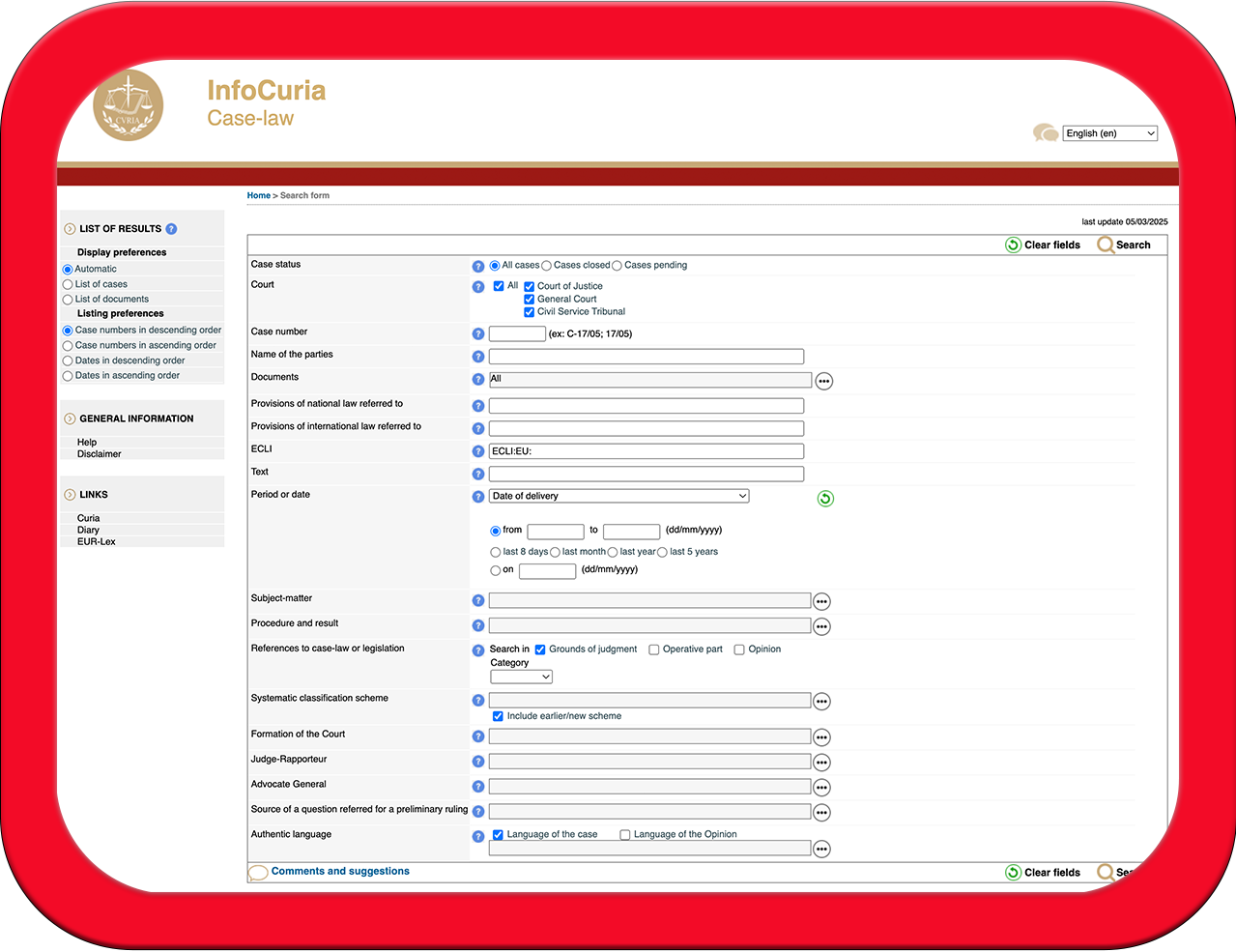Click the top Clear fields green icon
The image size is (1236, 952).
coord(1013,245)
